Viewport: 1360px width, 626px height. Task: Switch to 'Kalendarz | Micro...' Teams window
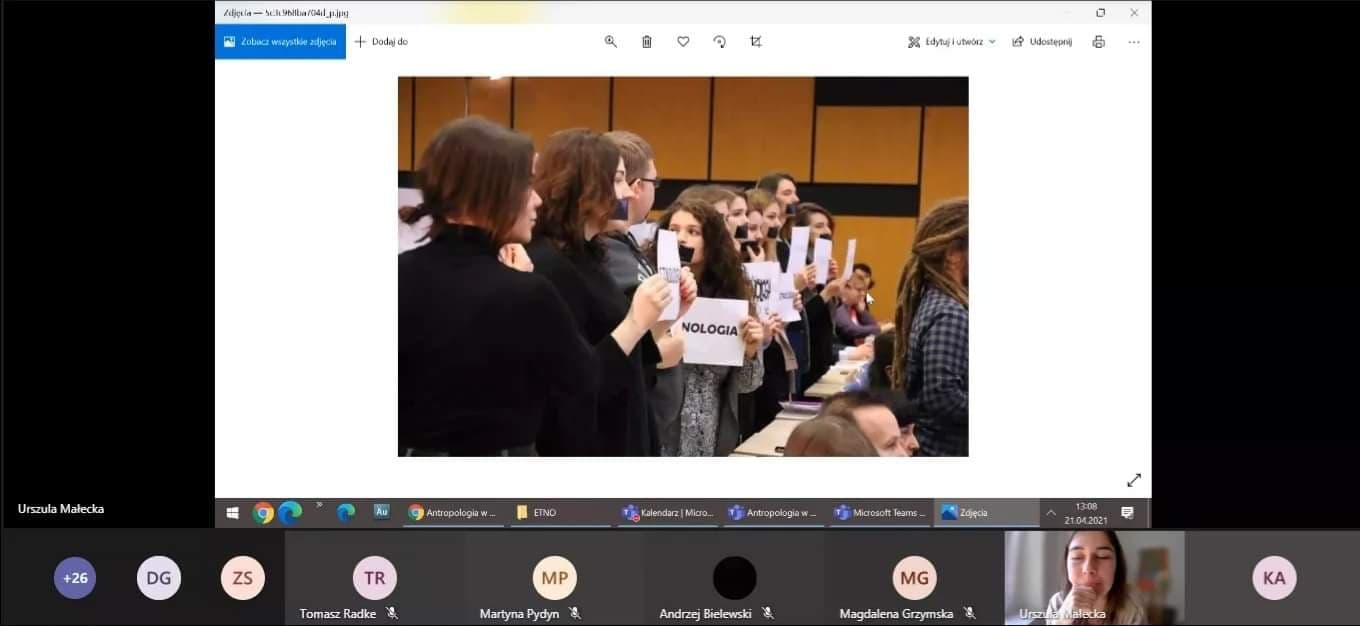click(x=669, y=512)
